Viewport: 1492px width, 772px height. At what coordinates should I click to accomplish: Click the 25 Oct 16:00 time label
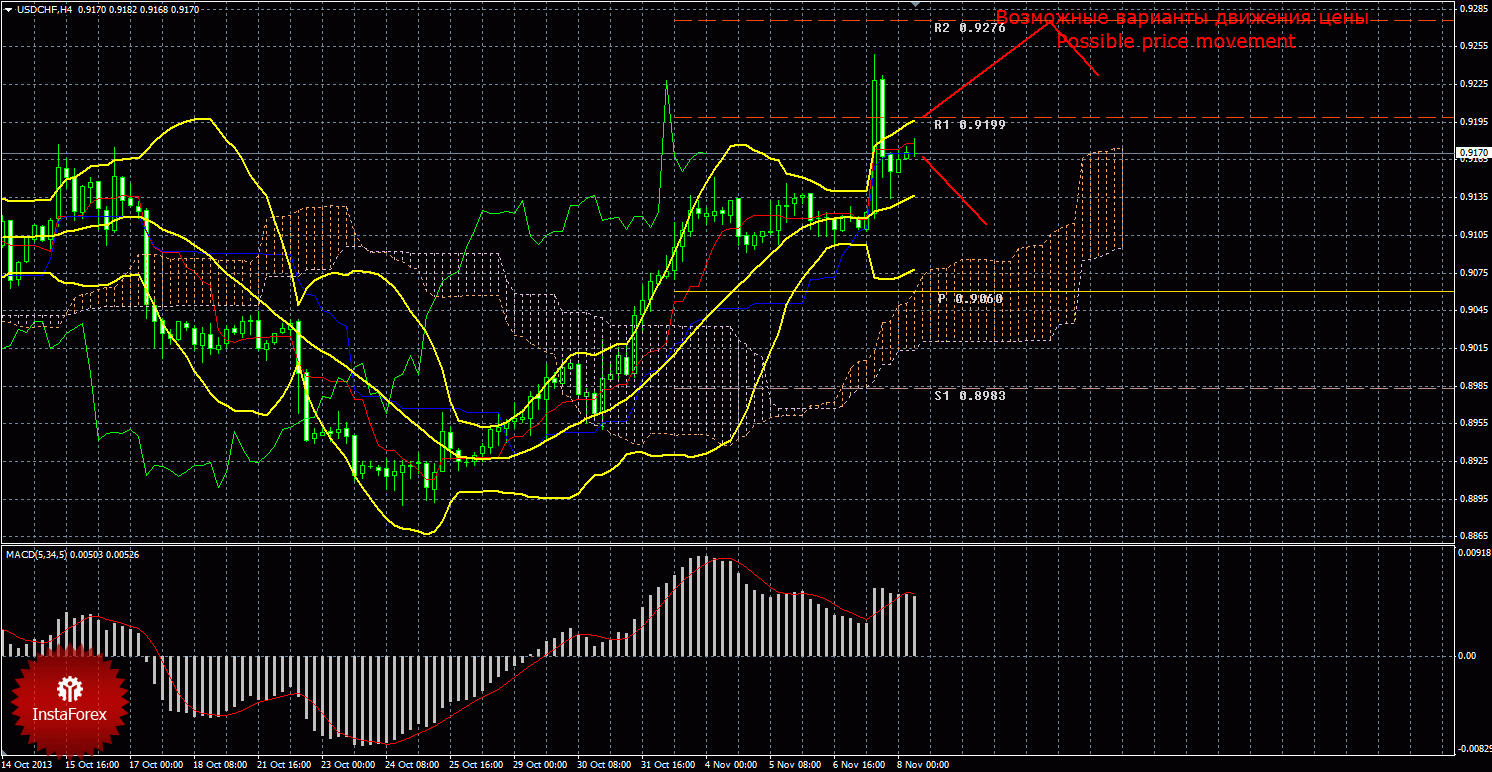click(x=476, y=765)
